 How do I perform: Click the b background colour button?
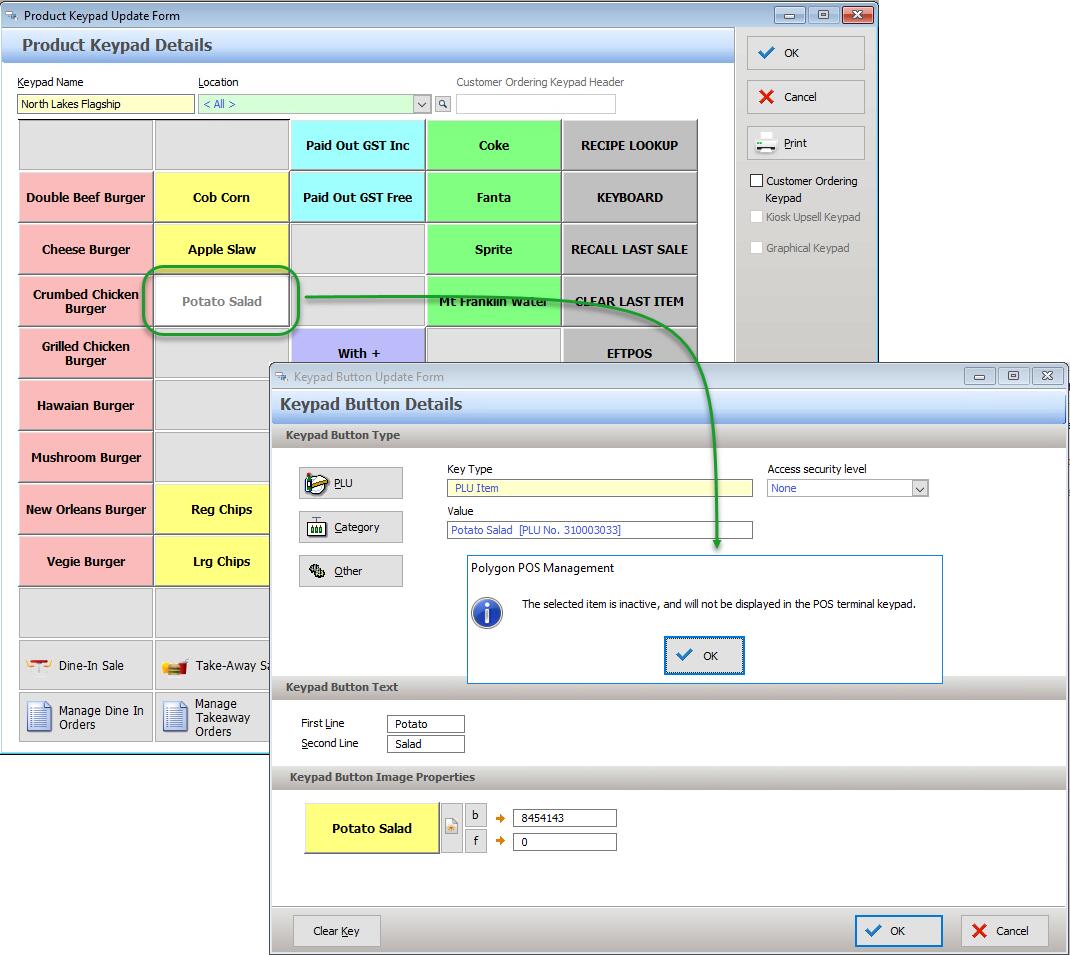(x=475, y=816)
